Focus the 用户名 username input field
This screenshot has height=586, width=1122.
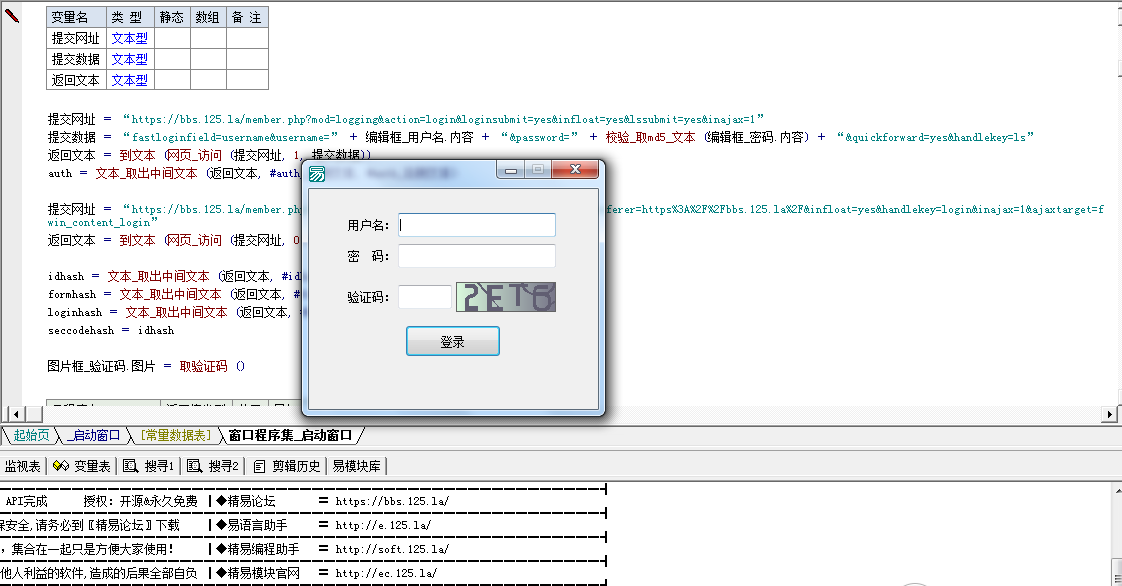tap(476, 225)
